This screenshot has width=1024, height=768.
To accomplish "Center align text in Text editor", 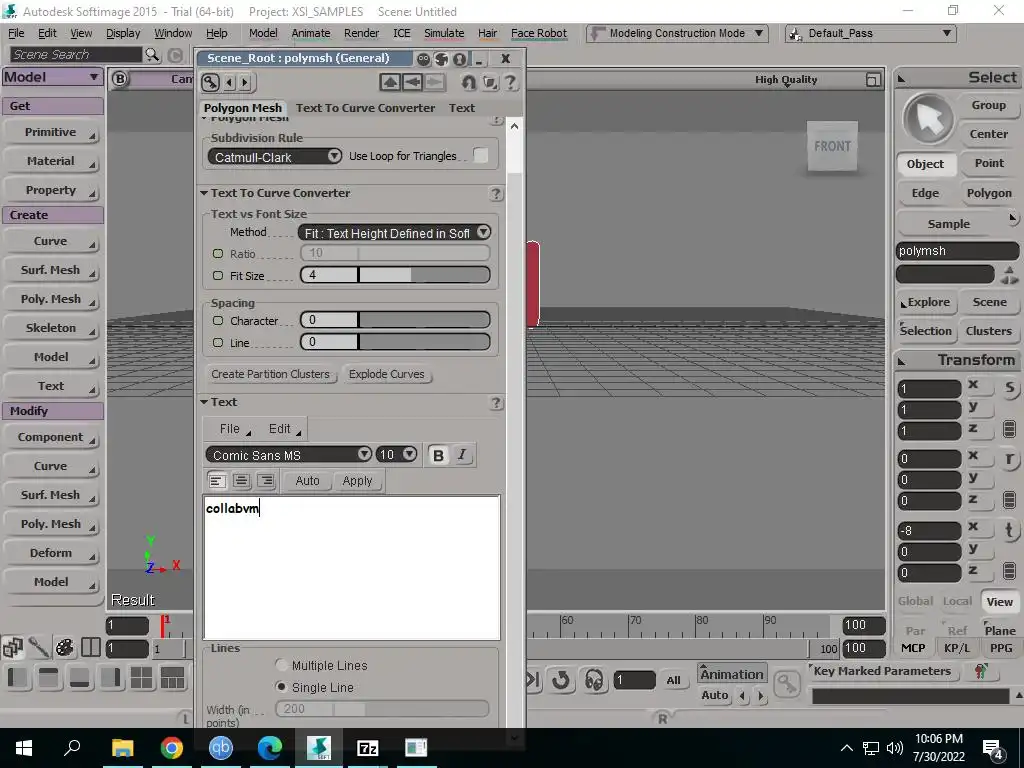I will pos(241,481).
